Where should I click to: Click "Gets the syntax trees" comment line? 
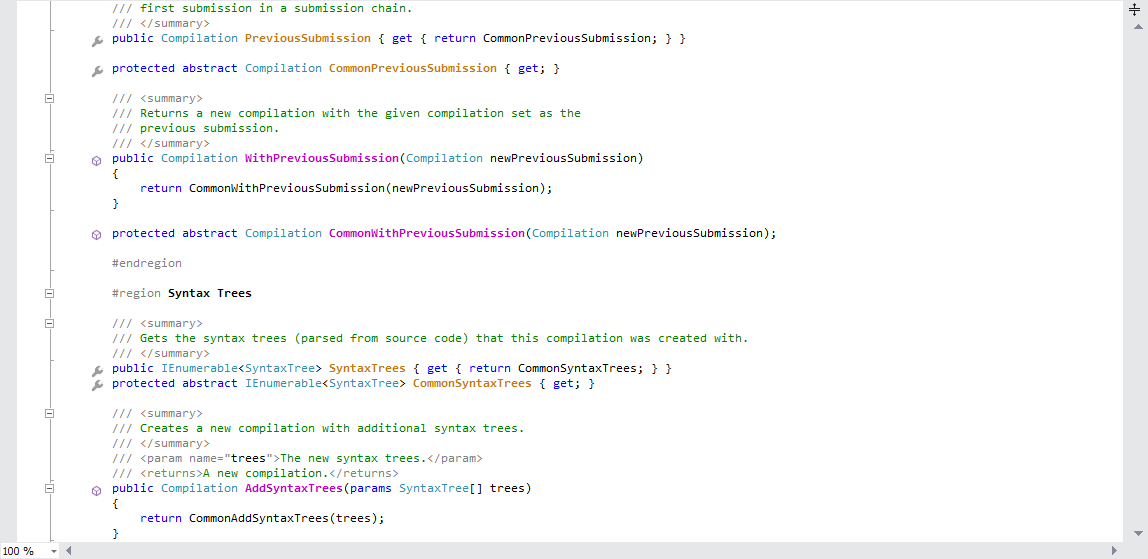pos(444,338)
